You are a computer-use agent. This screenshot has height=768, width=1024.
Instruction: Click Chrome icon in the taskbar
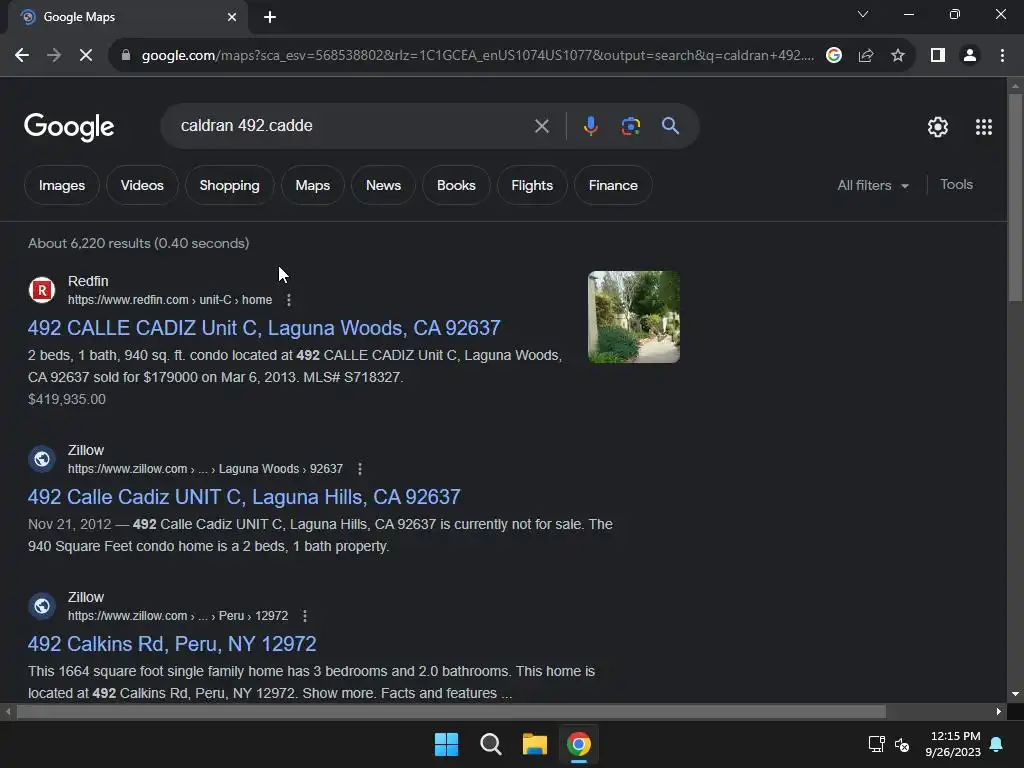point(579,744)
